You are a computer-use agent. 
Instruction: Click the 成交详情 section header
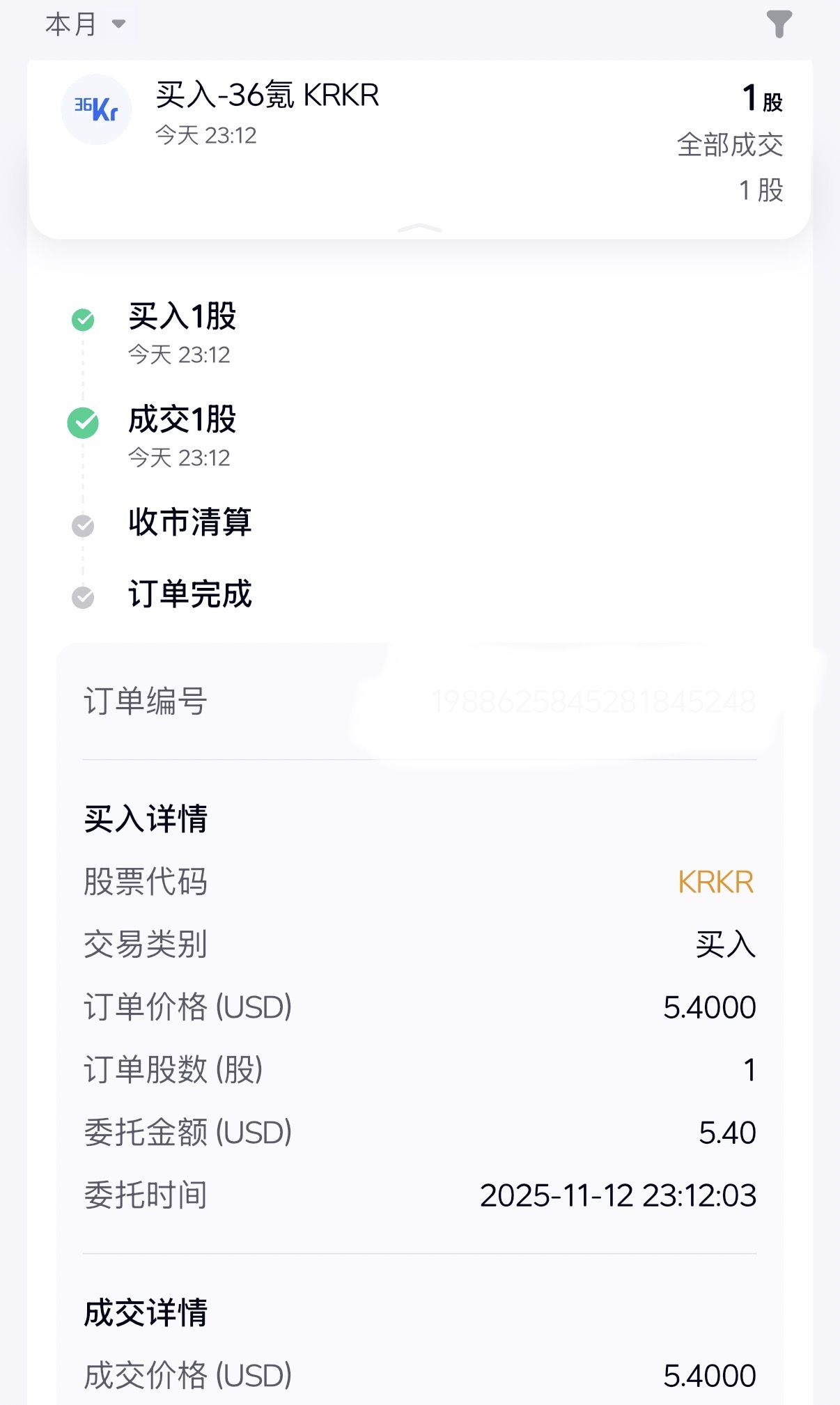coord(146,1313)
